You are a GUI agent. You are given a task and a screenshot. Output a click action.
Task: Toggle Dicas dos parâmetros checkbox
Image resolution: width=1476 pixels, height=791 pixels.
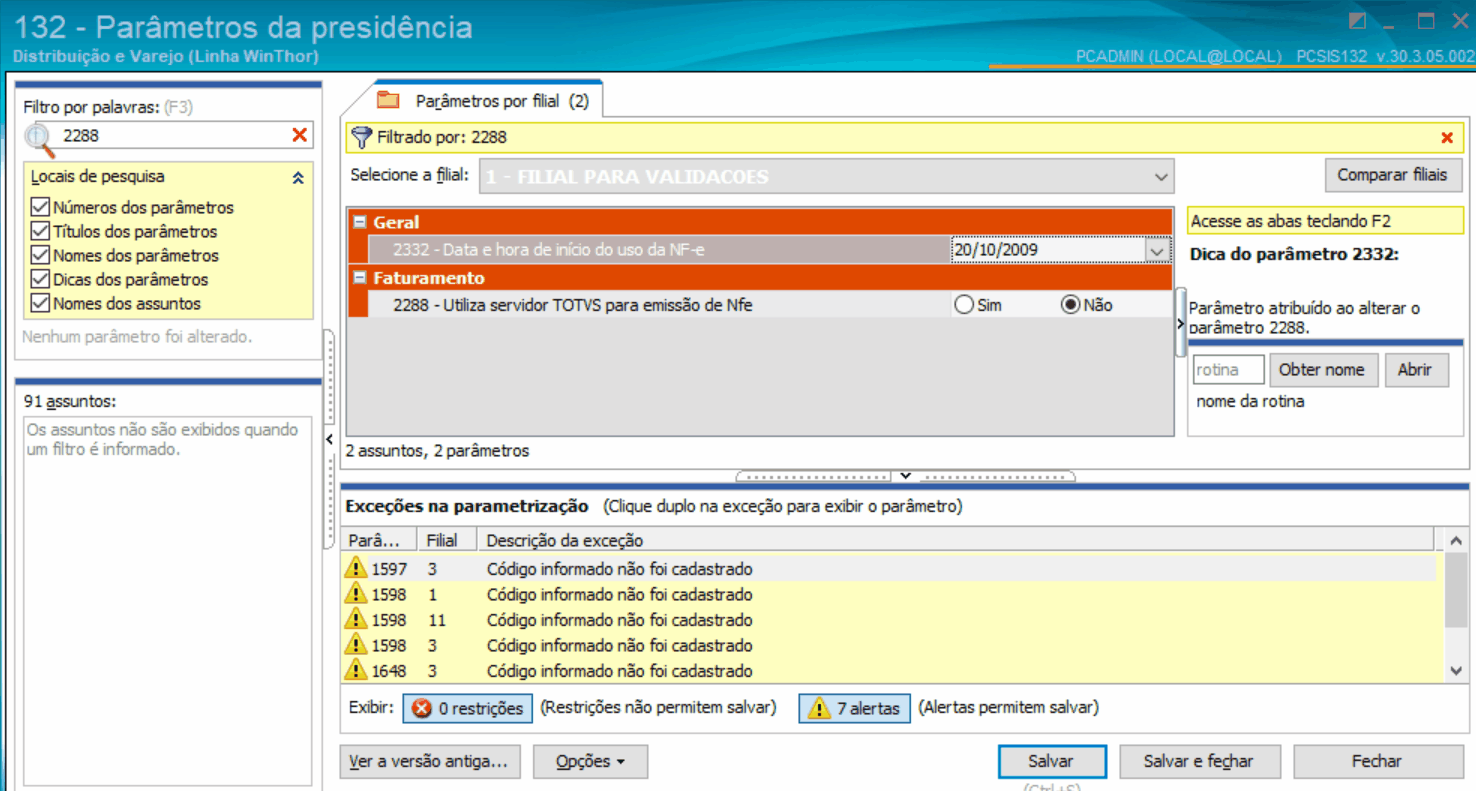[x=40, y=279]
